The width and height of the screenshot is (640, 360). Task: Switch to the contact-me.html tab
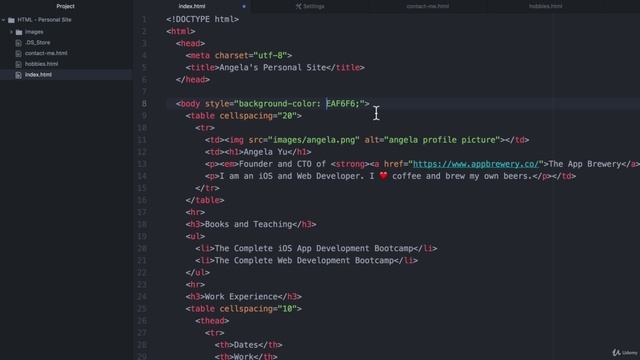[x=427, y=6]
